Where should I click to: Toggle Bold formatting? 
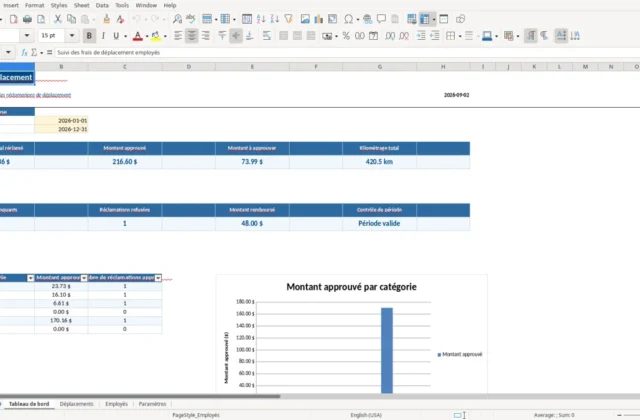89,36
